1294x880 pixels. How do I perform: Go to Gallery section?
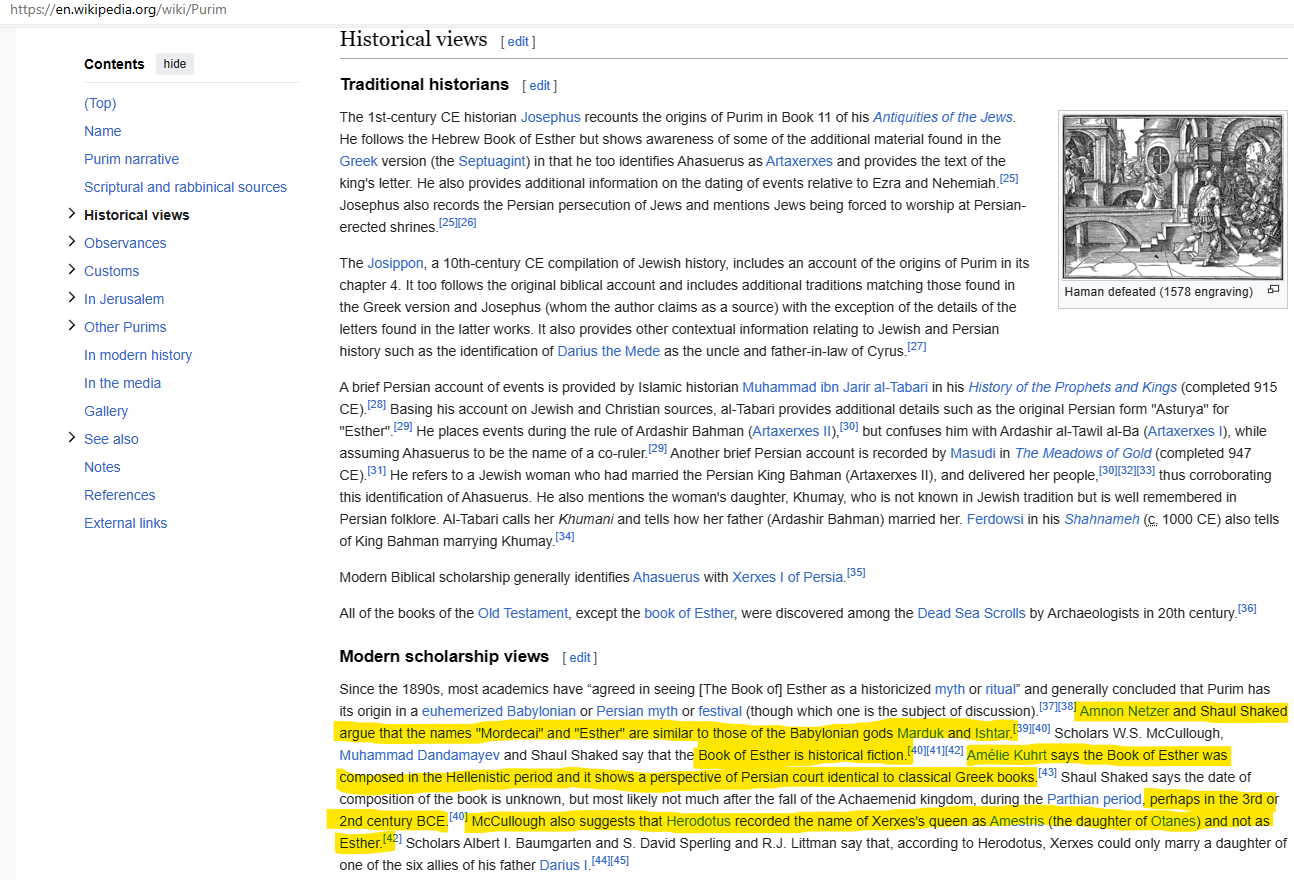coord(106,411)
